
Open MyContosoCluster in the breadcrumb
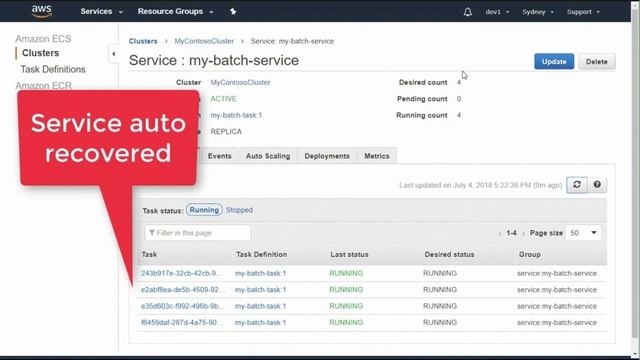(x=204, y=41)
